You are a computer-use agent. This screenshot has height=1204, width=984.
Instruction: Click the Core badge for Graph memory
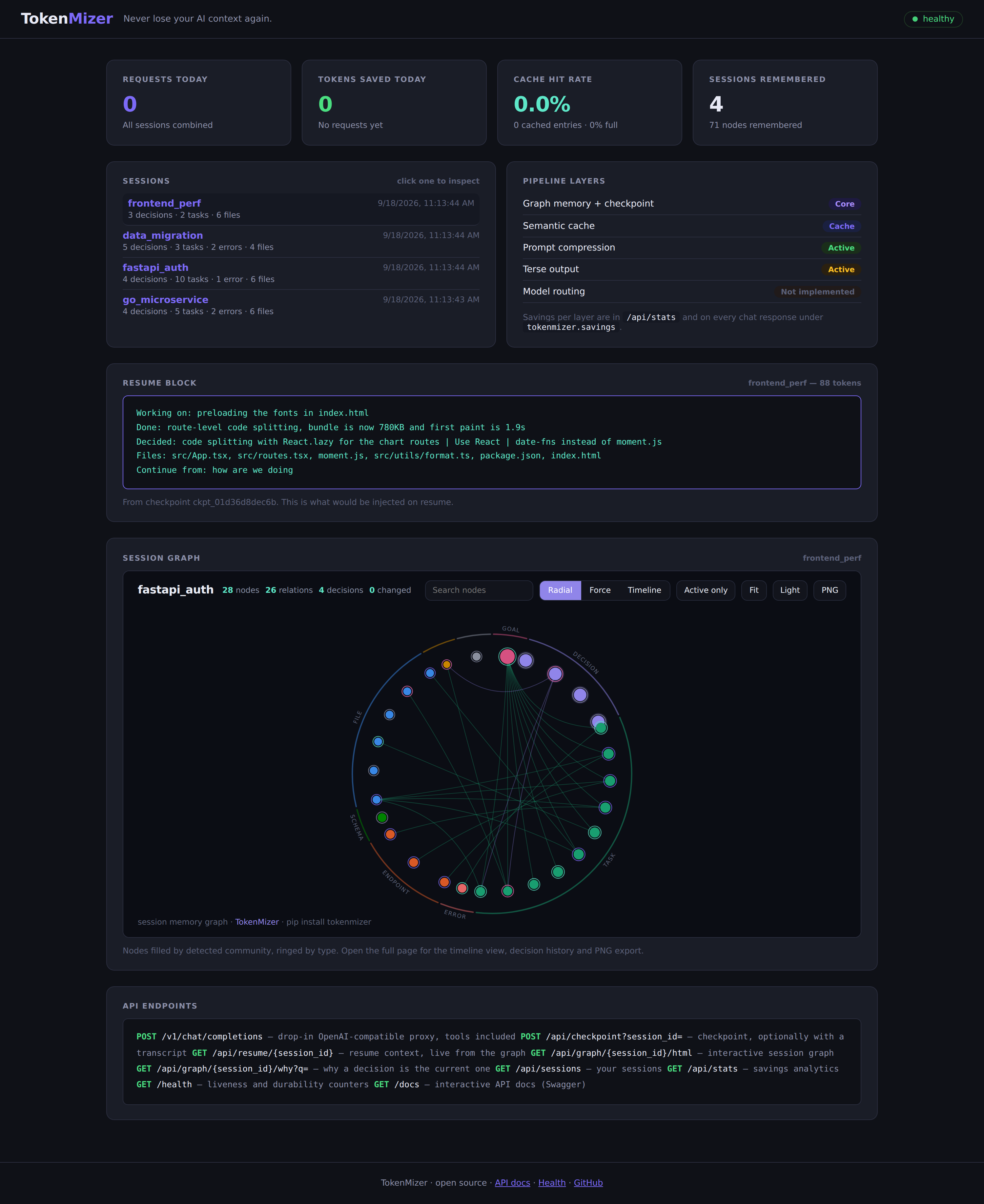[845, 204]
